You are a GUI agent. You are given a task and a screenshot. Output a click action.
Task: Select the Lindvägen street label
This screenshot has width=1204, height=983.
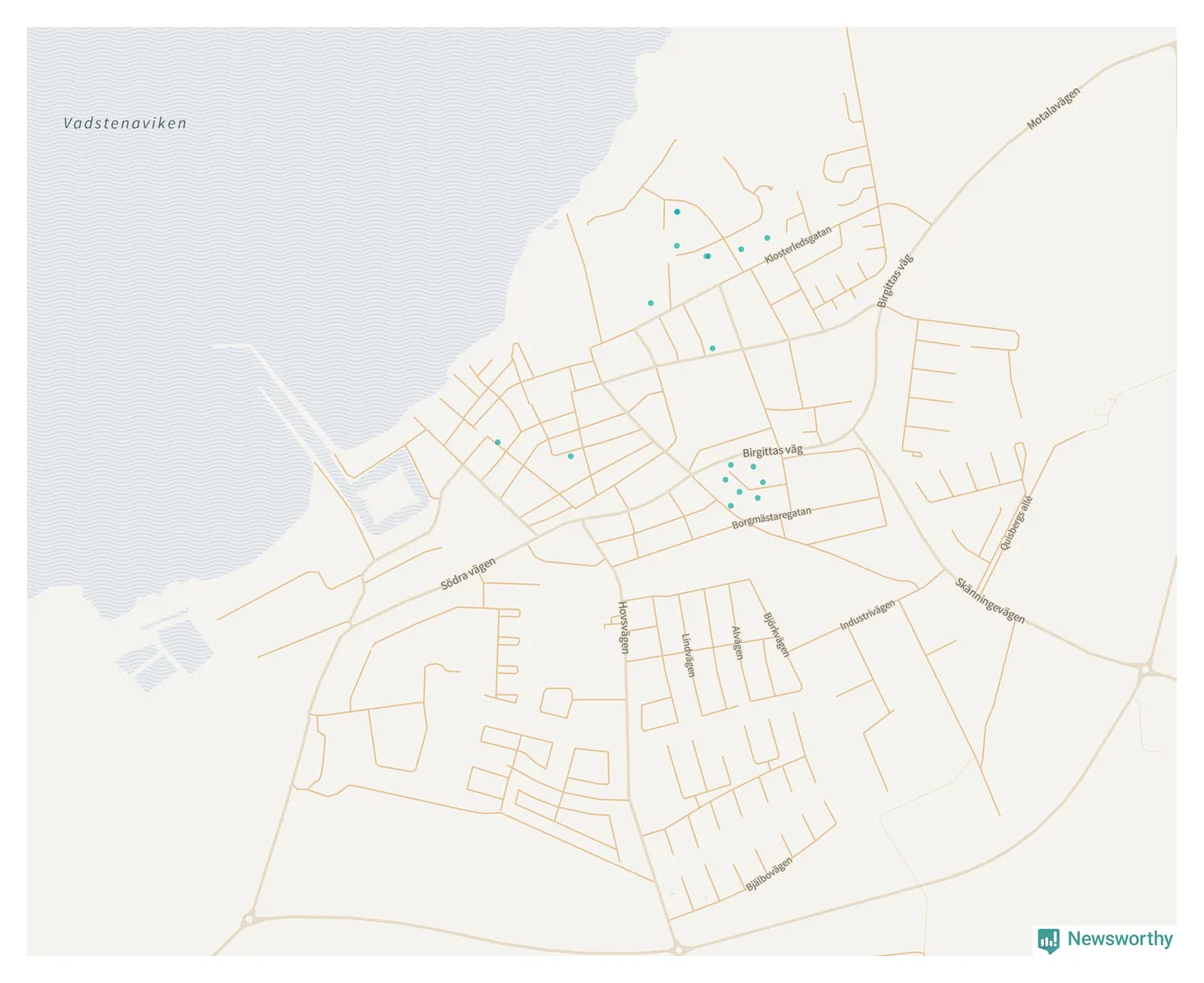tap(688, 655)
